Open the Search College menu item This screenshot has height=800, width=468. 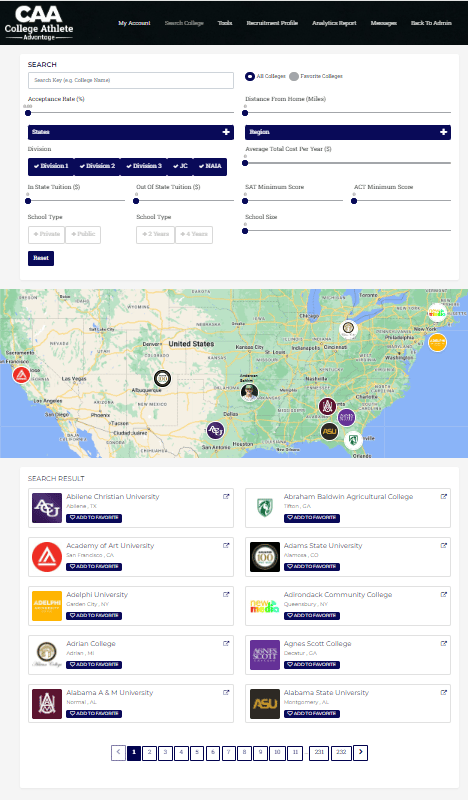[184, 23]
